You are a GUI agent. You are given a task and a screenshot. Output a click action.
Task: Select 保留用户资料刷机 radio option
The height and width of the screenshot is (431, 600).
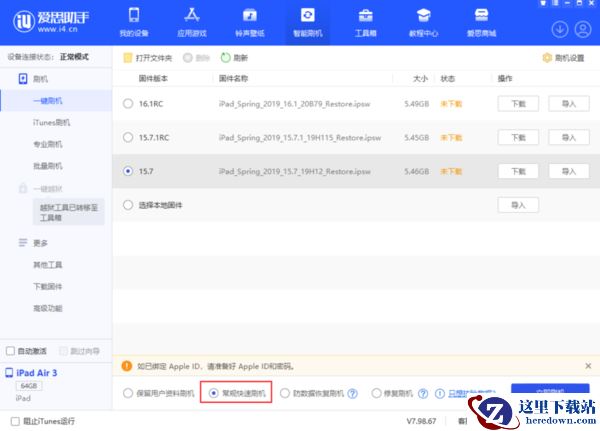pyautogui.click(x=128, y=393)
